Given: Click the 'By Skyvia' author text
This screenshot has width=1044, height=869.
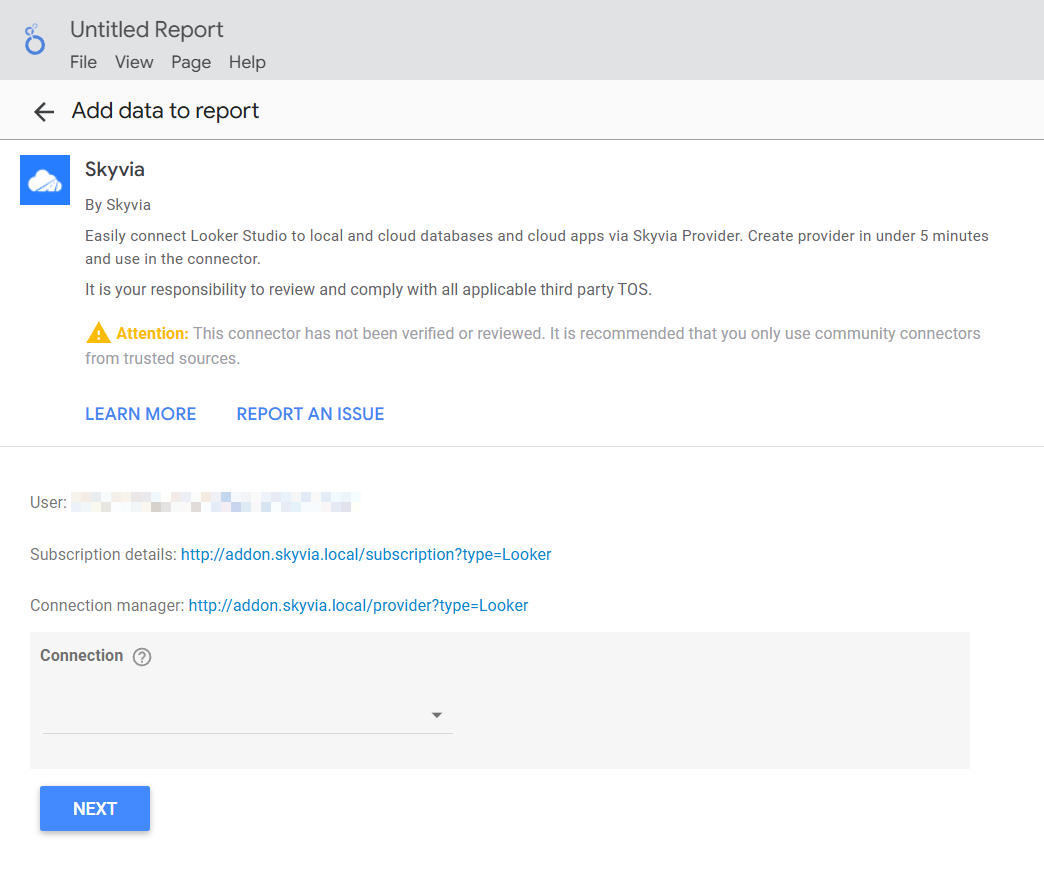Looking at the screenshot, I should [x=118, y=205].
